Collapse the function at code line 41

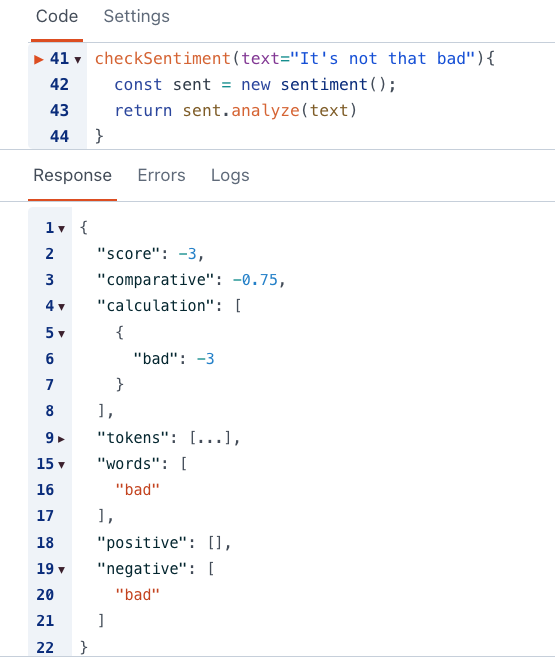pos(78,60)
